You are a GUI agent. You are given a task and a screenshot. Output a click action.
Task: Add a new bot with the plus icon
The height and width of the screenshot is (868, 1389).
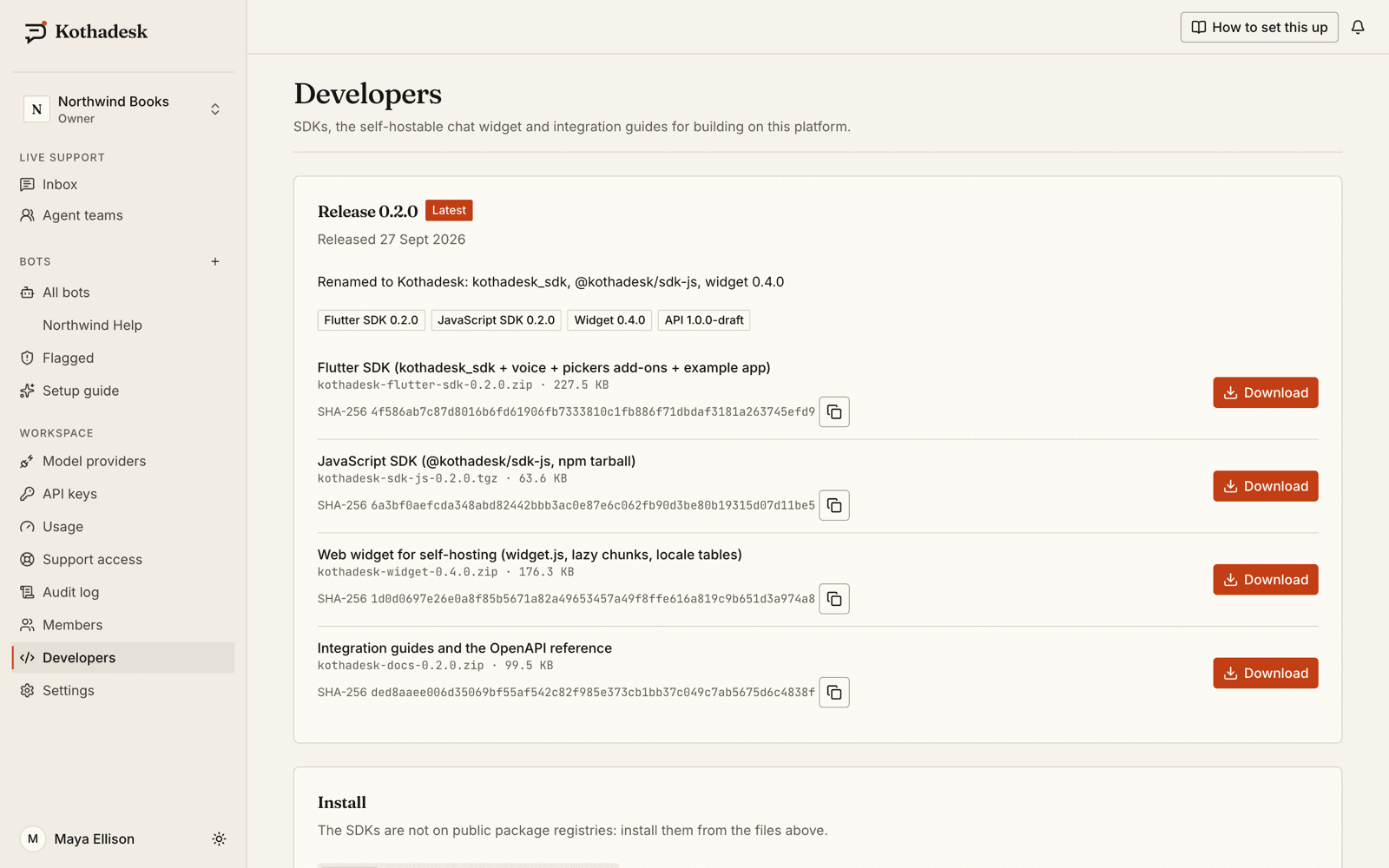tap(215, 261)
